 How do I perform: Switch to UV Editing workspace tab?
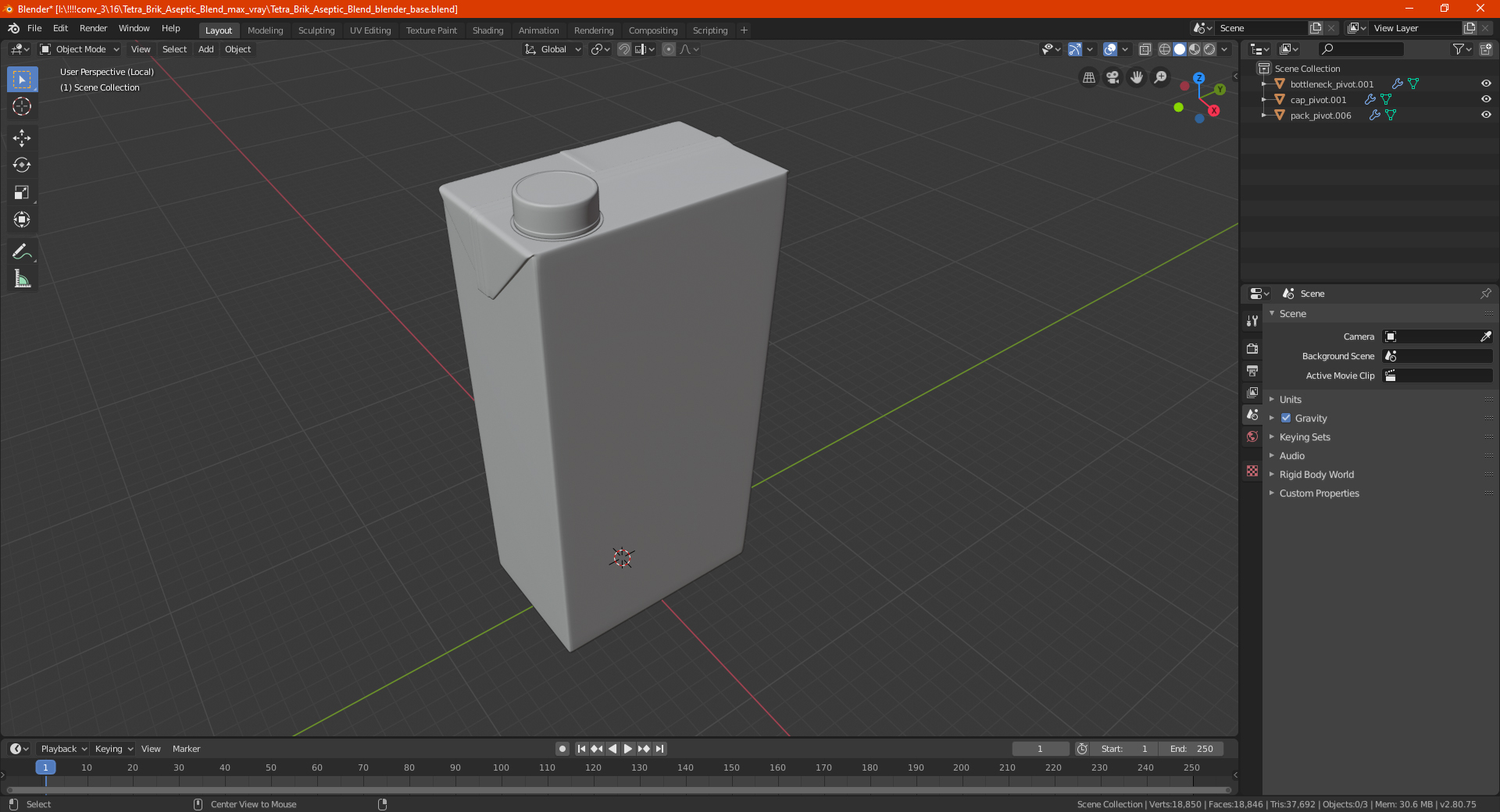tap(370, 30)
